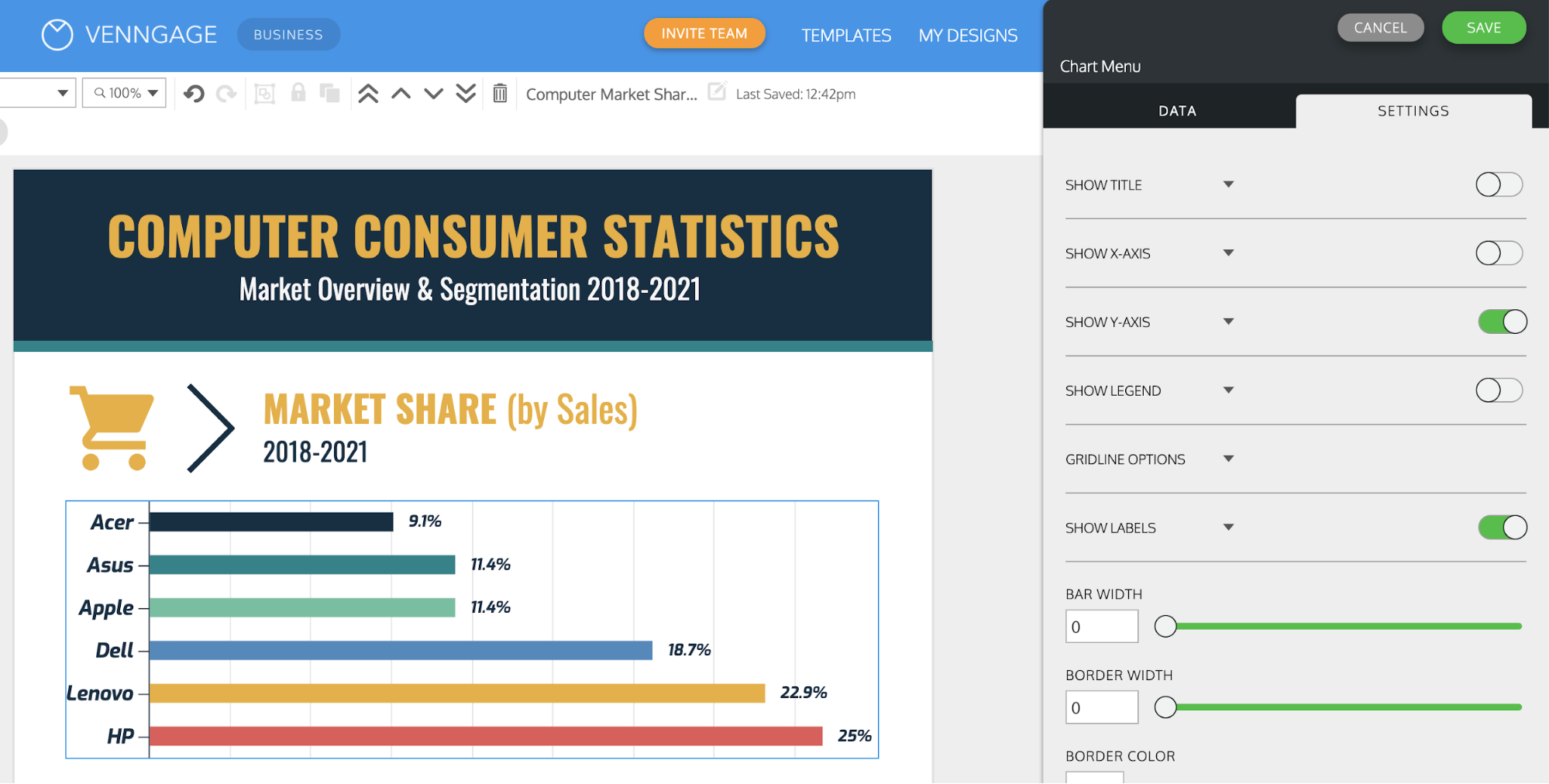Open the Templates menu
The height and width of the screenshot is (784, 1549).
(846, 36)
